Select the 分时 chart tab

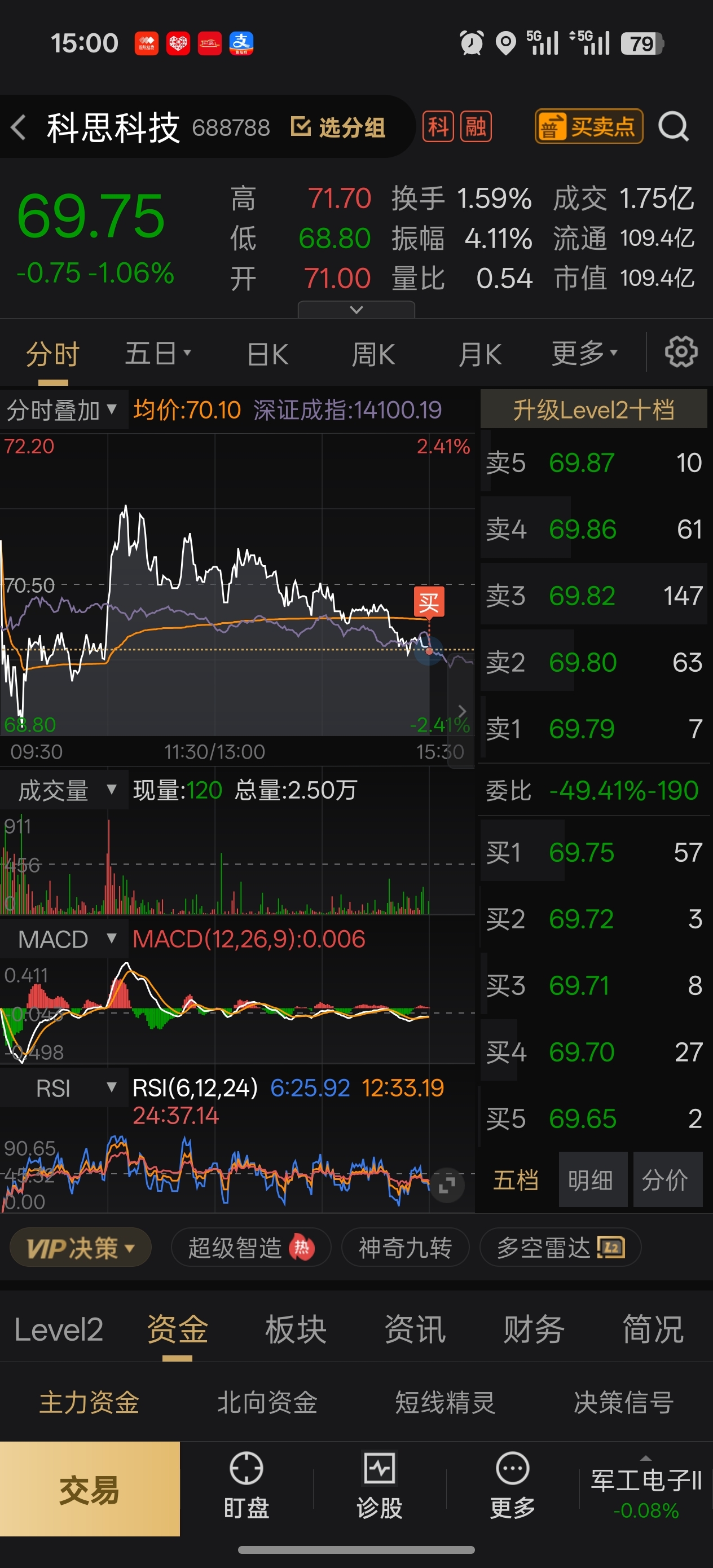click(53, 354)
